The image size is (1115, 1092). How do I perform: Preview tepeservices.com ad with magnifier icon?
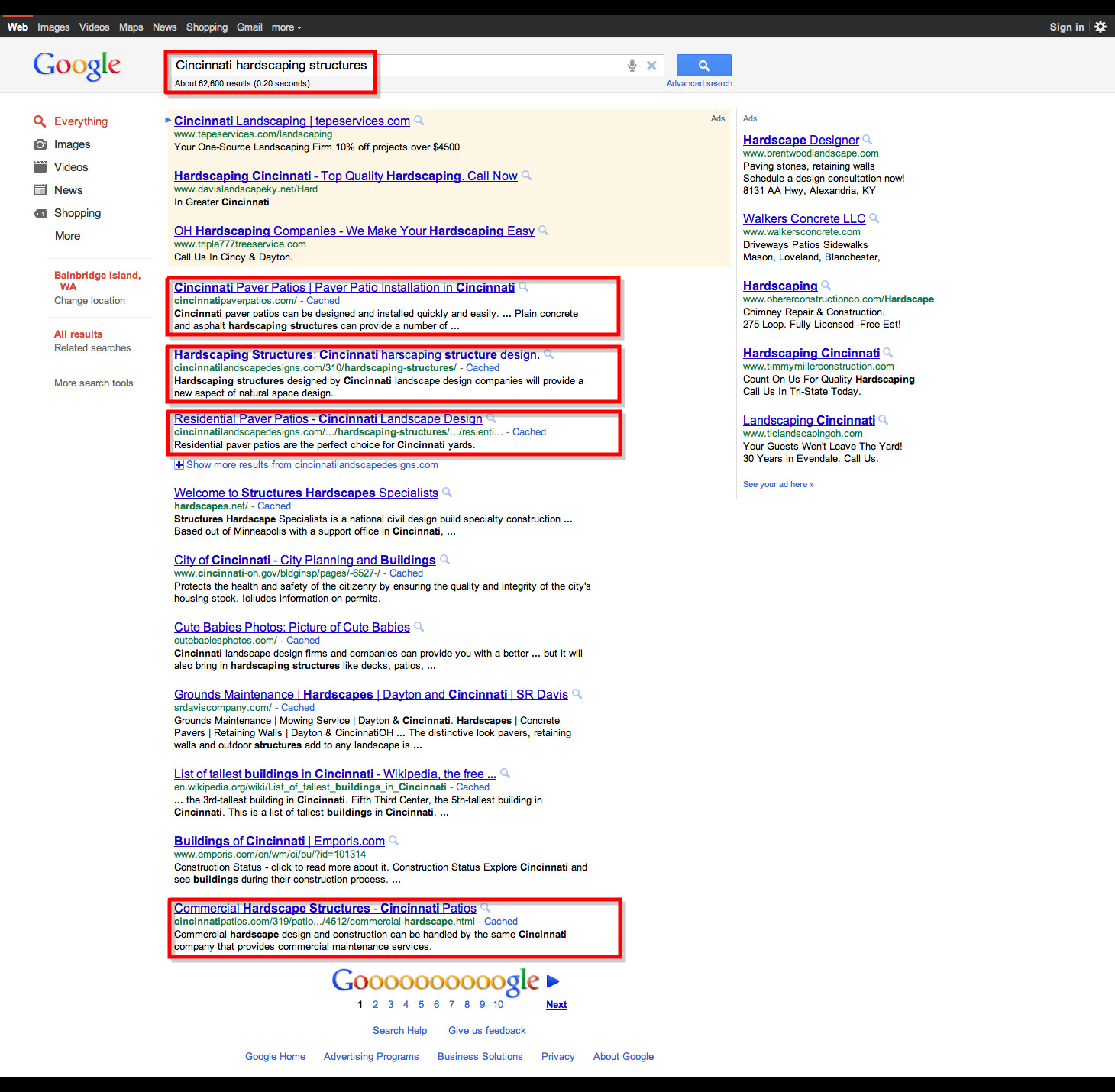(x=419, y=121)
